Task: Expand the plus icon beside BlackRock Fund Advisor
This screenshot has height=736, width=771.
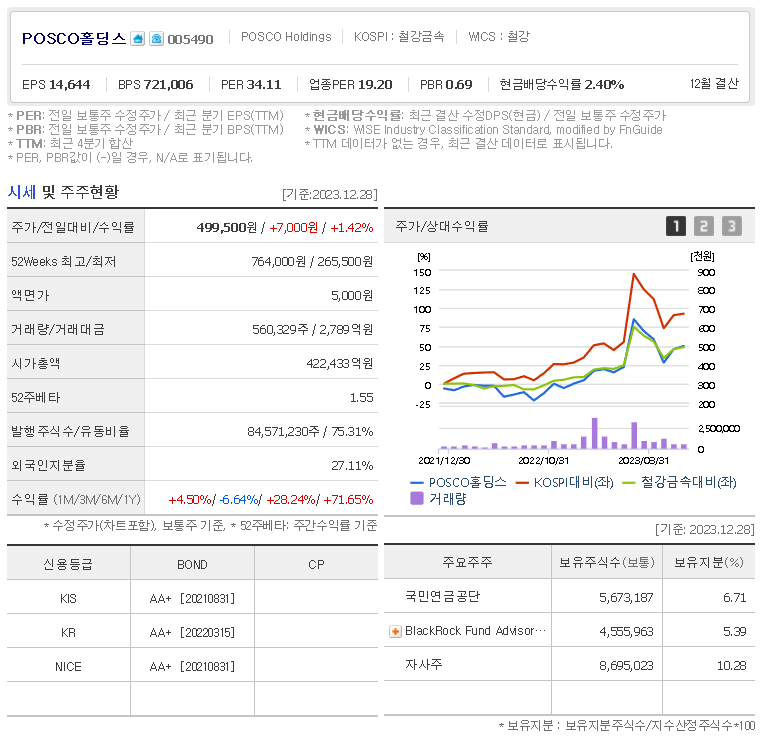Action: click(x=395, y=631)
